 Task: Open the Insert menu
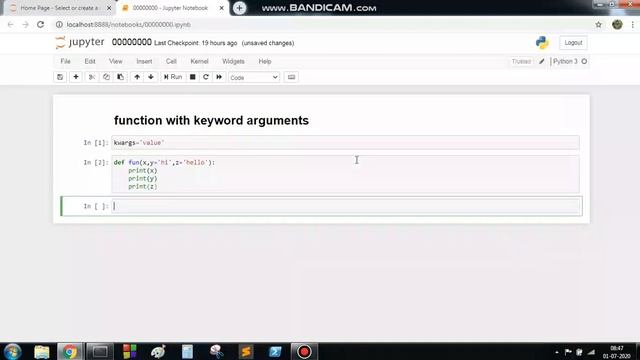tap(144, 61)
